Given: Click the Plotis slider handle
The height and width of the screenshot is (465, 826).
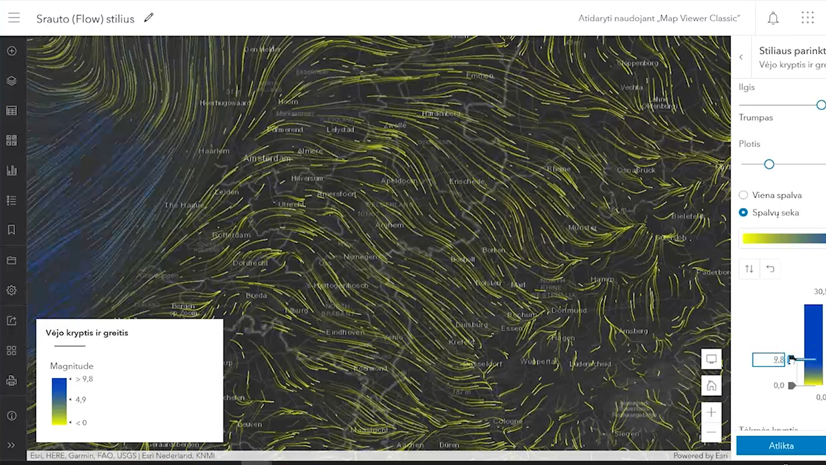Looking at the screenshot, I should point(769,164).
